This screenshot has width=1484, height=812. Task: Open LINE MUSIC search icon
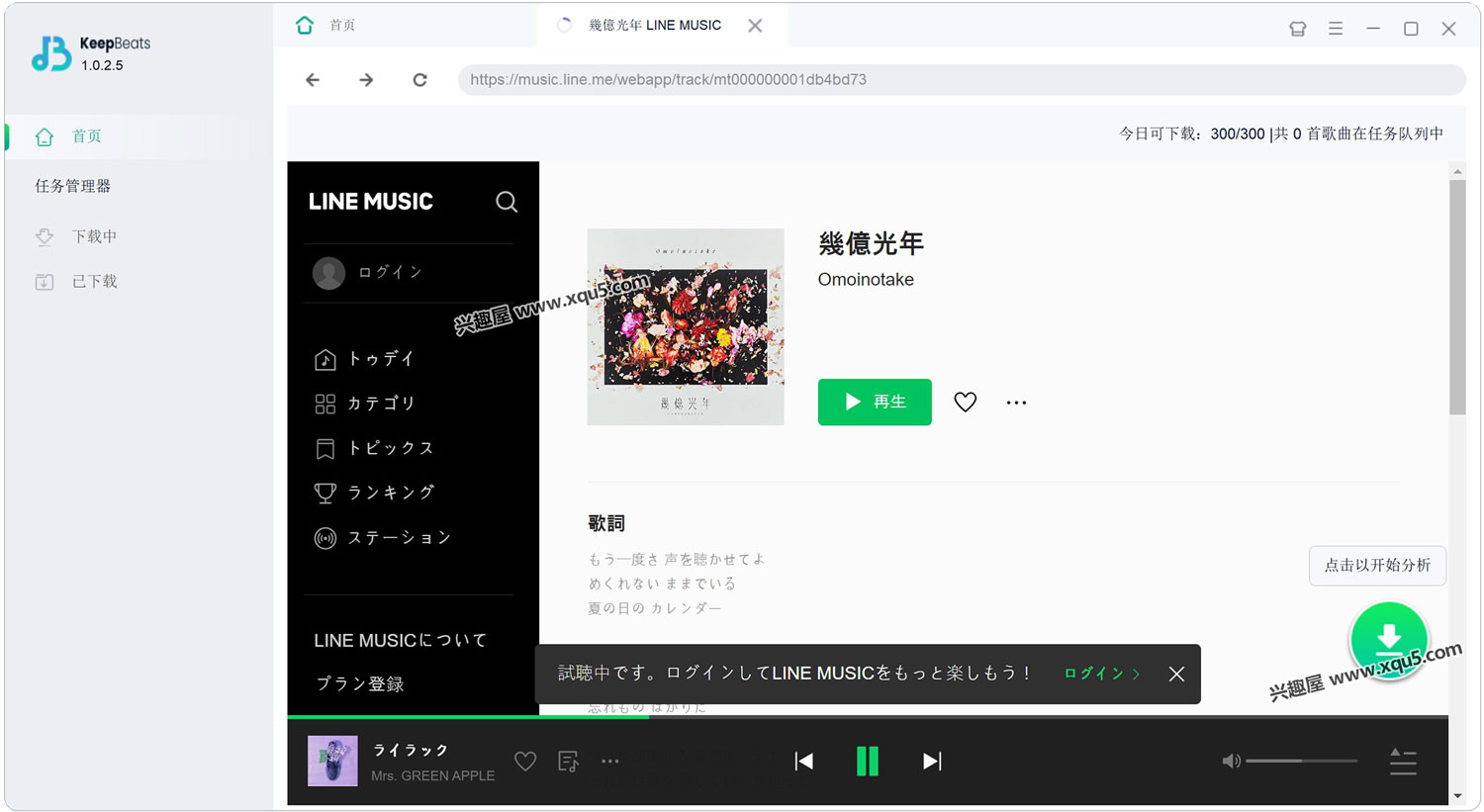point(507,202)
